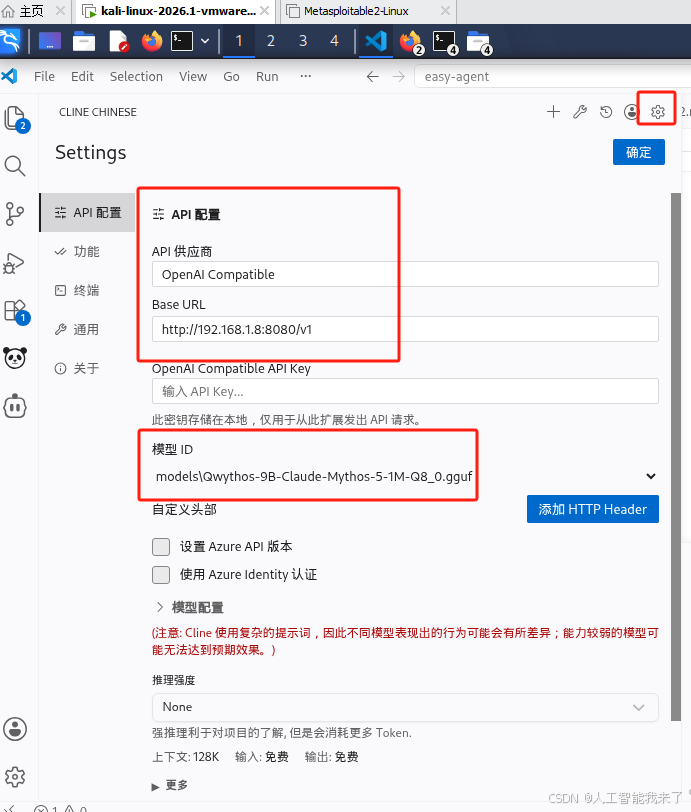Open the Source Control view
The image size is (691, 812).
pos(15,213)
